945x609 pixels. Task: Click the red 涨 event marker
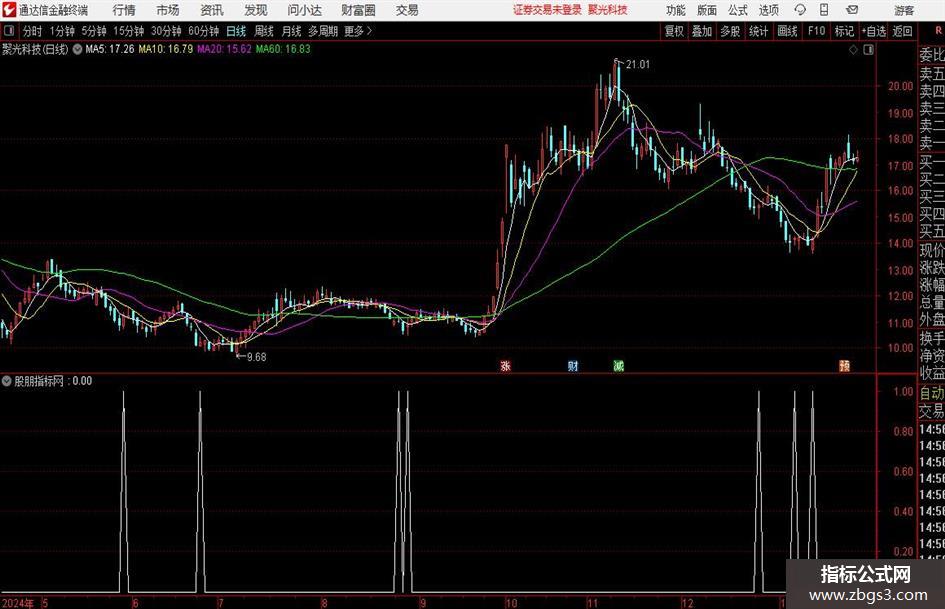[x=506, y=365]
